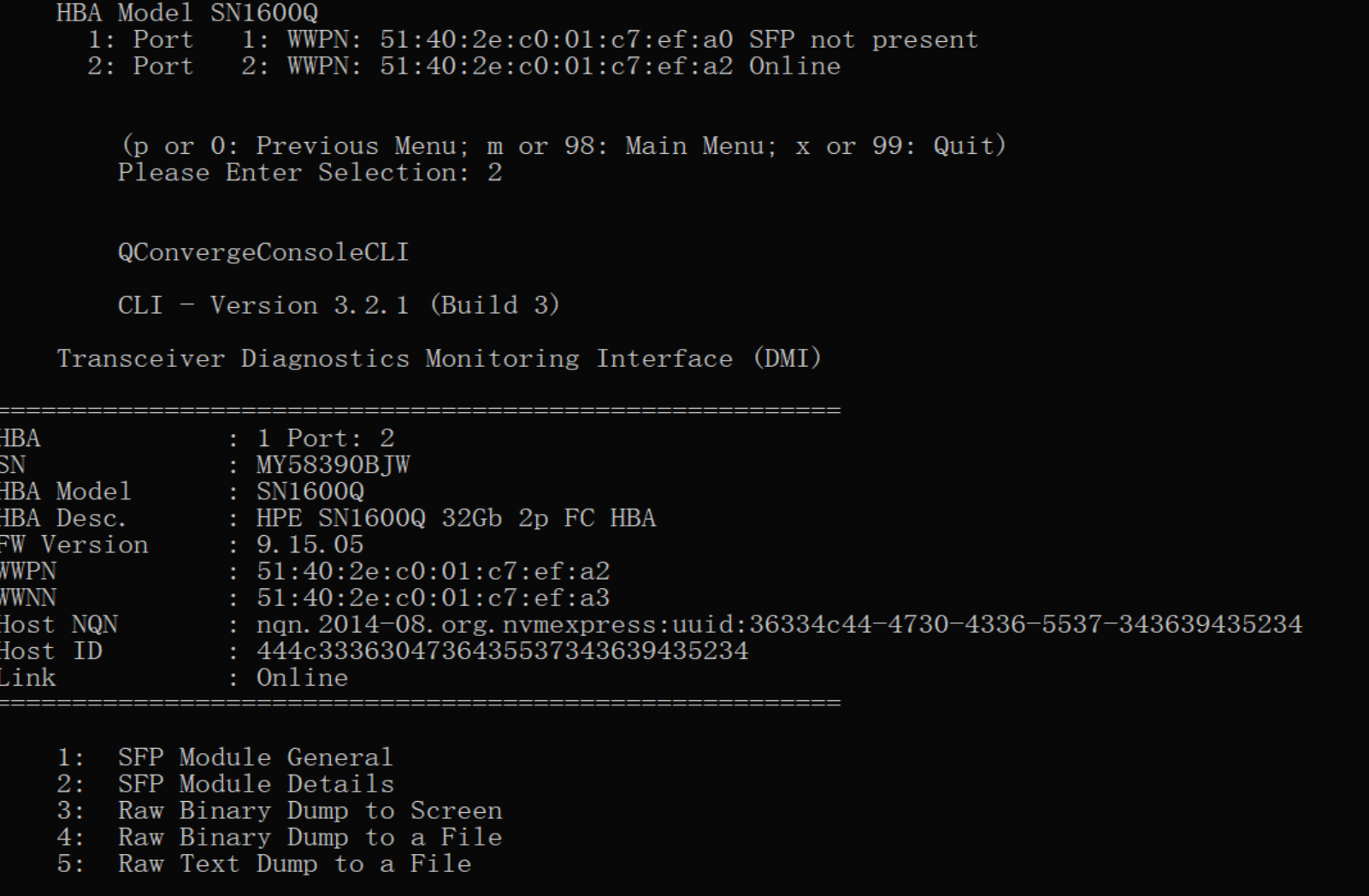Viewport: 1369px width, 896px height.
Task: Click the Link status Online value
Action: (302, 678)
